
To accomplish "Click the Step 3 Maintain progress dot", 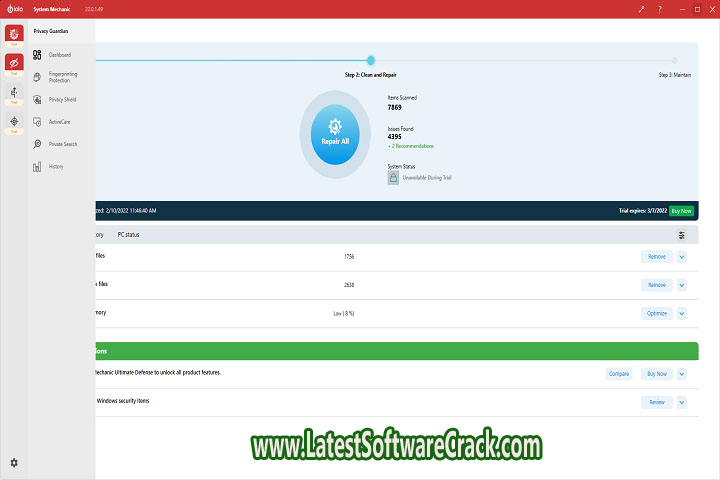I will click(674, 60).
